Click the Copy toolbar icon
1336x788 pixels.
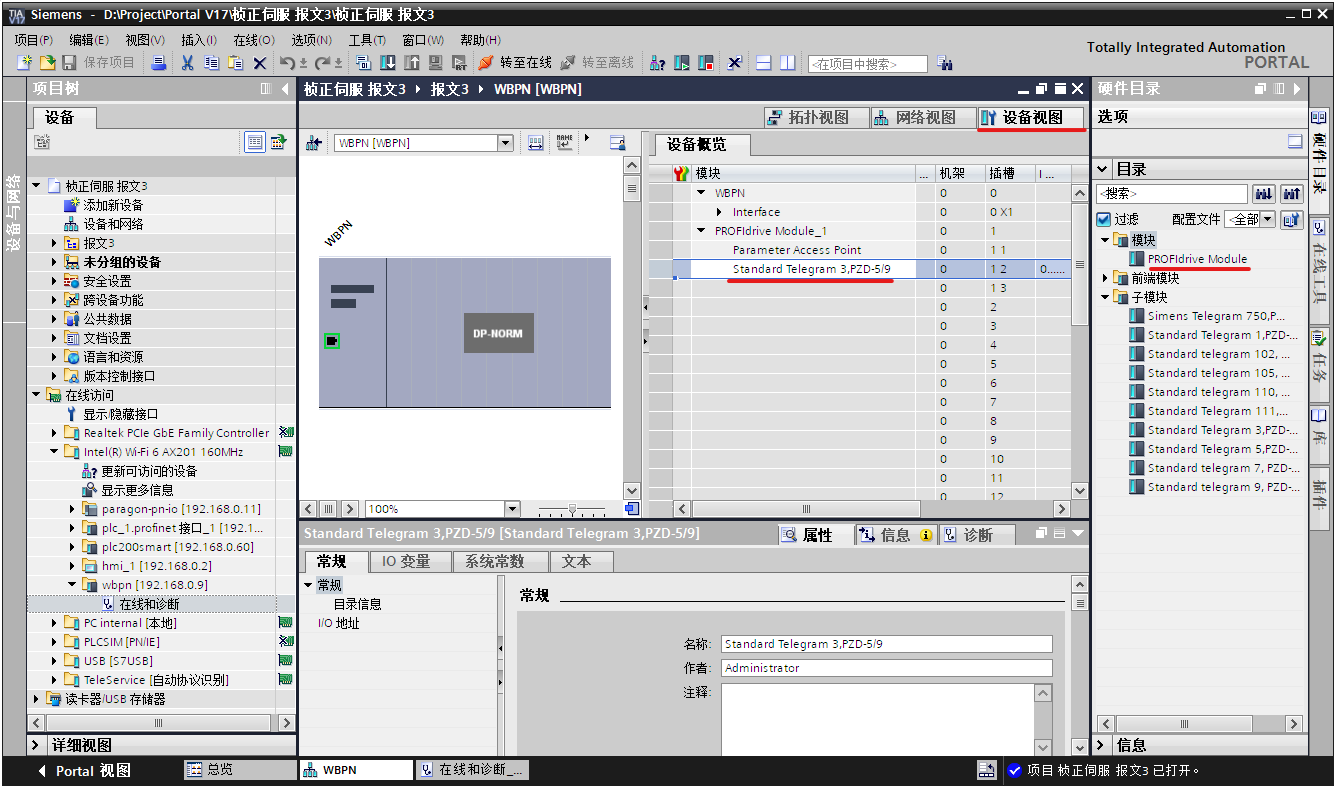click(212, 62)
